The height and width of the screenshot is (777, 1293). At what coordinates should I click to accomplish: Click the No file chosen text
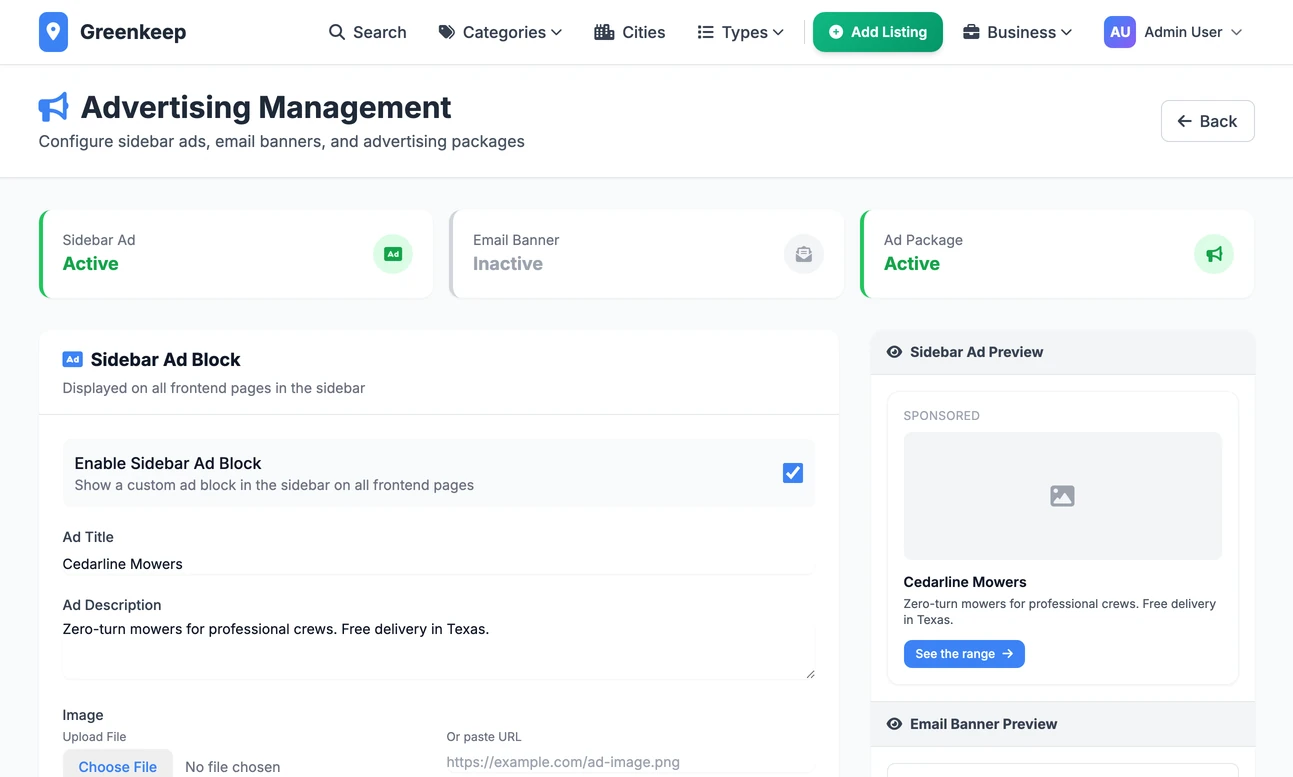click(233, 767)
